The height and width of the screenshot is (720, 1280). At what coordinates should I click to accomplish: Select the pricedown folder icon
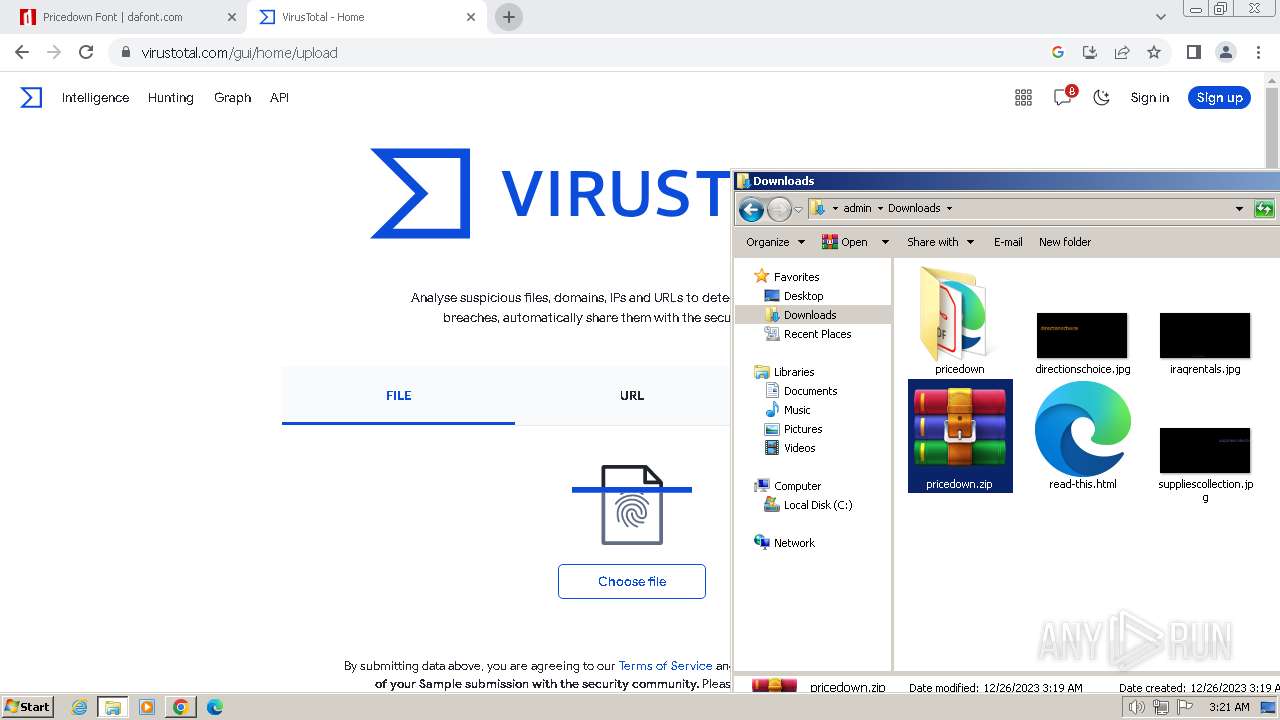pos(959,321)
